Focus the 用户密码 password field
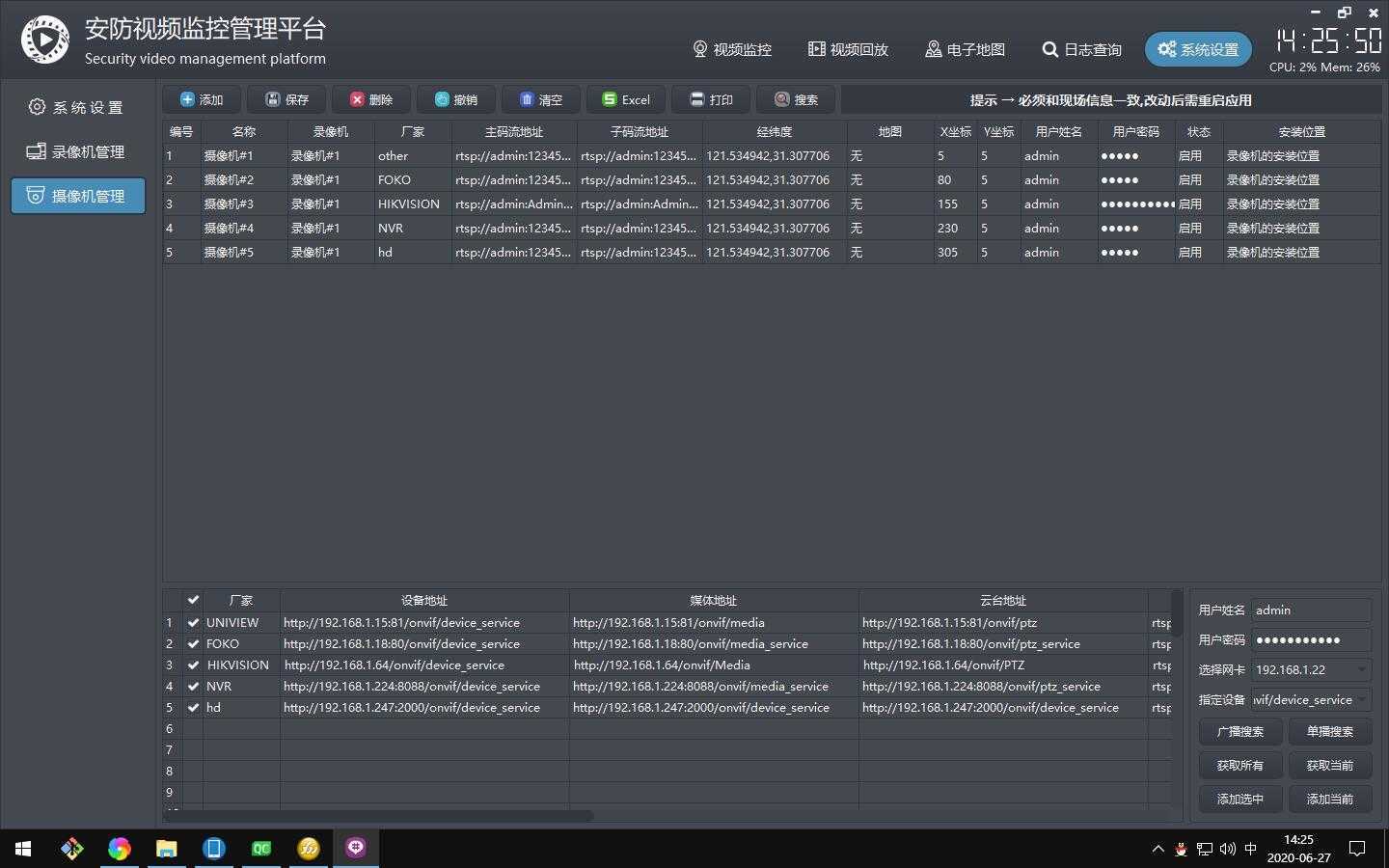1389x868 pixels. point(1311,639)
